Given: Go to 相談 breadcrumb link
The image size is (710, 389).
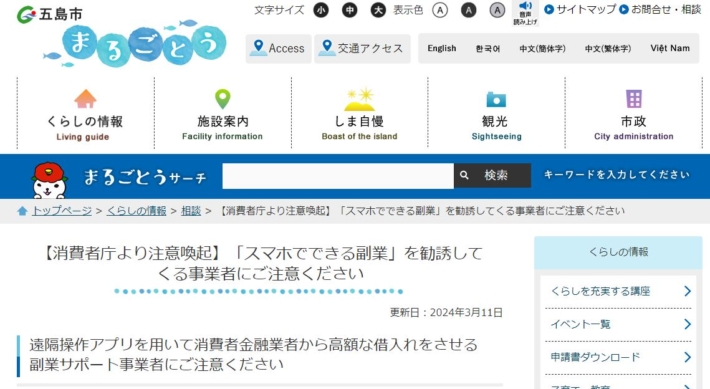Looking at the screenshot, I should pos(191,211).
